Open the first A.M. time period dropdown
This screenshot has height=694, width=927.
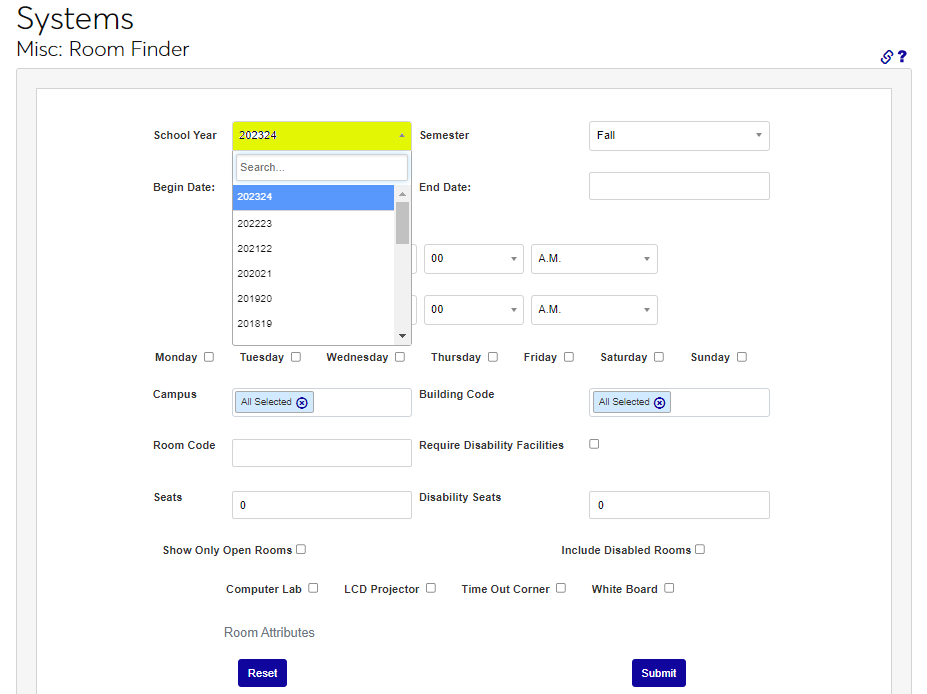594,258
